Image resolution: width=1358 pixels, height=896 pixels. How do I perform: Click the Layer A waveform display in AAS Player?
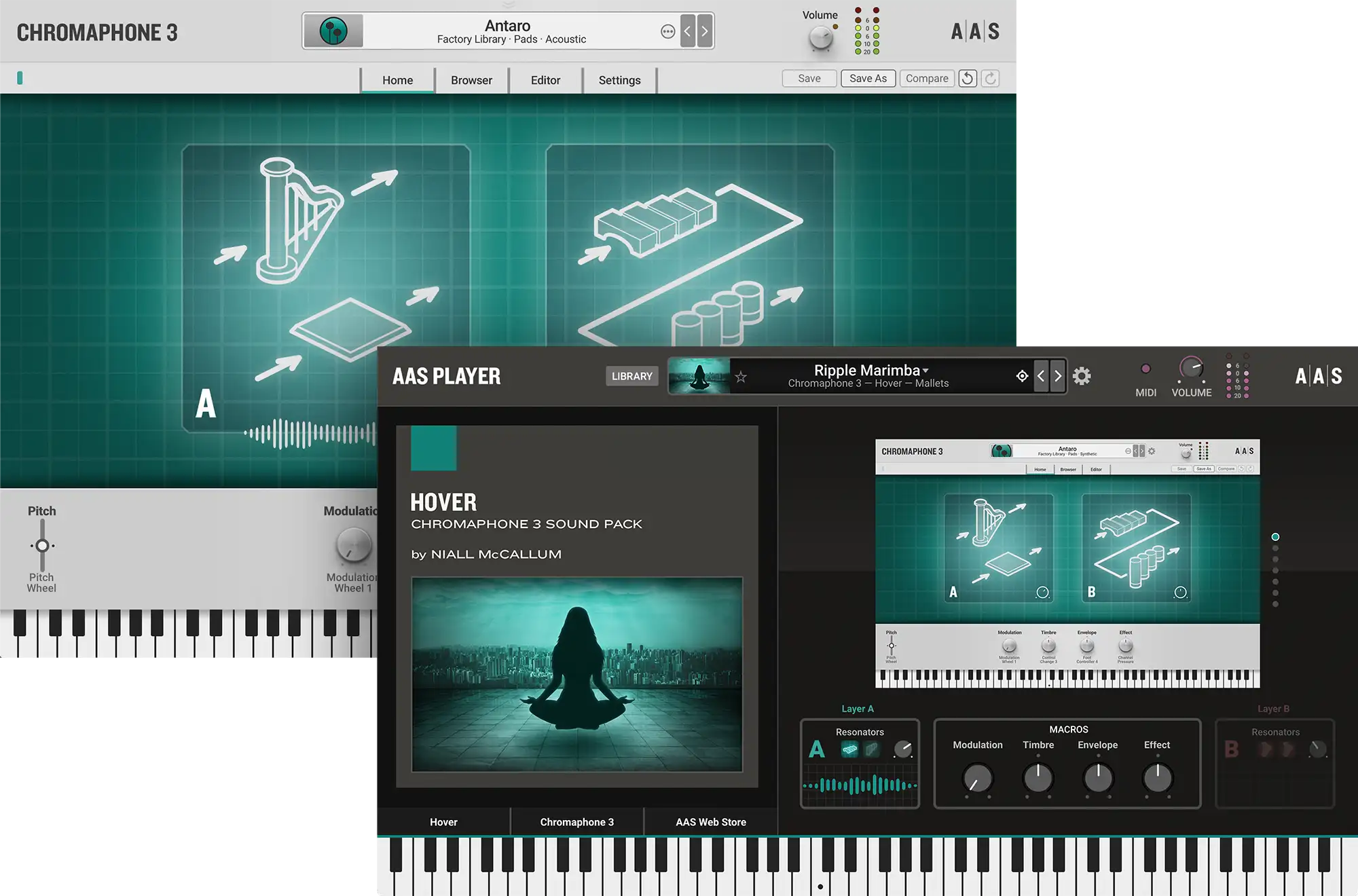[x=860, y=785]
